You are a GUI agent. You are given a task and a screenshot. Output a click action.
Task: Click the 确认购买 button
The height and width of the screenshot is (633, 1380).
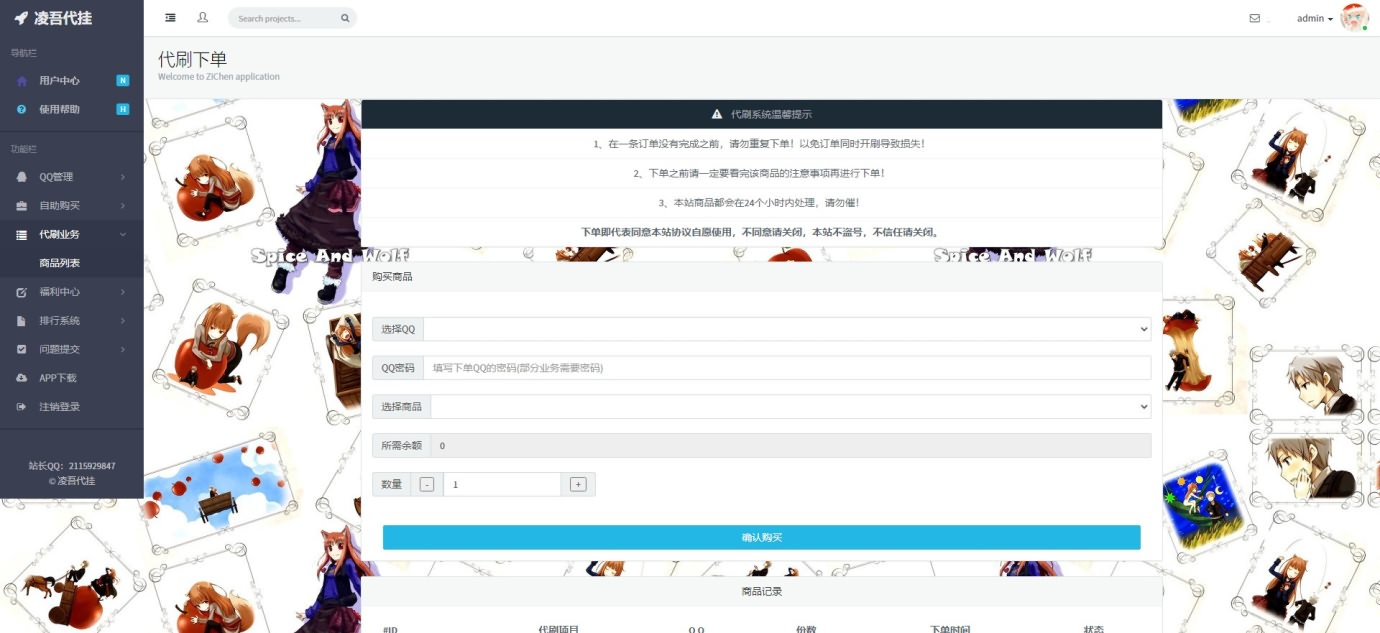761,537
